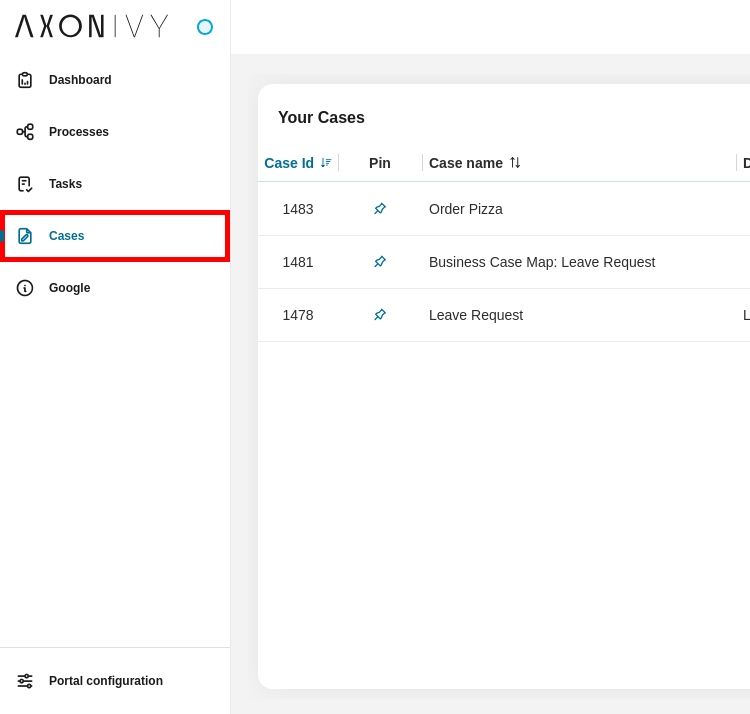Click the Cases document icon
Screen dimensions: 750x714
[25, 236]
